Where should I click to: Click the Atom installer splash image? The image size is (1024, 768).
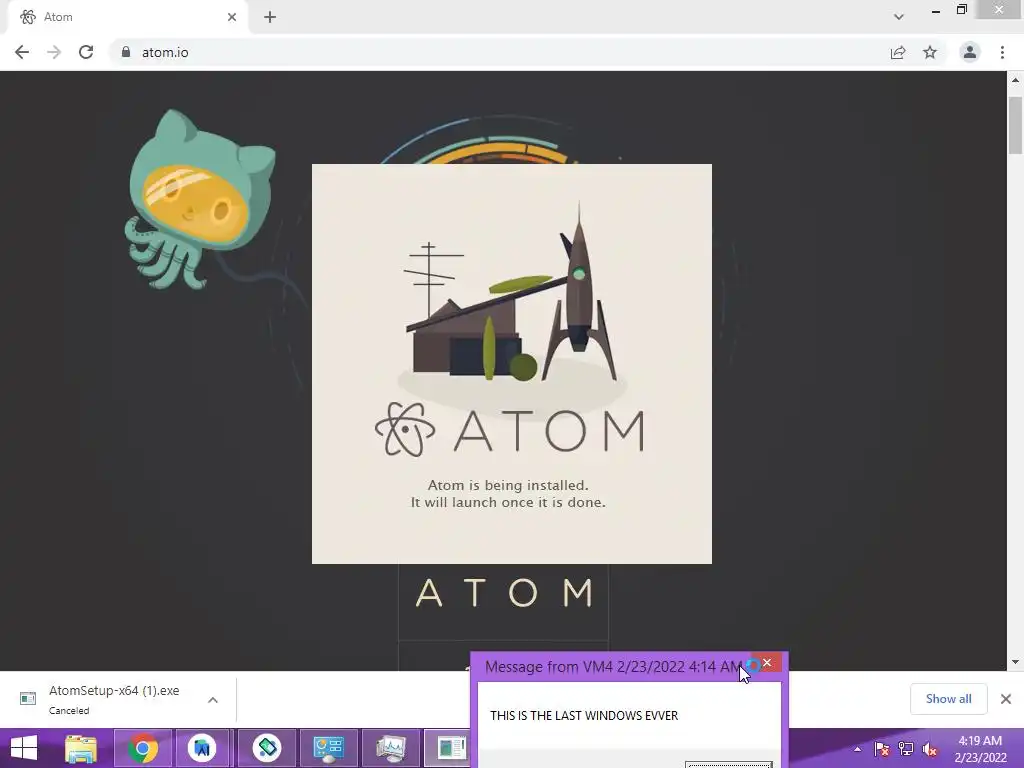[x=512, y=364]
